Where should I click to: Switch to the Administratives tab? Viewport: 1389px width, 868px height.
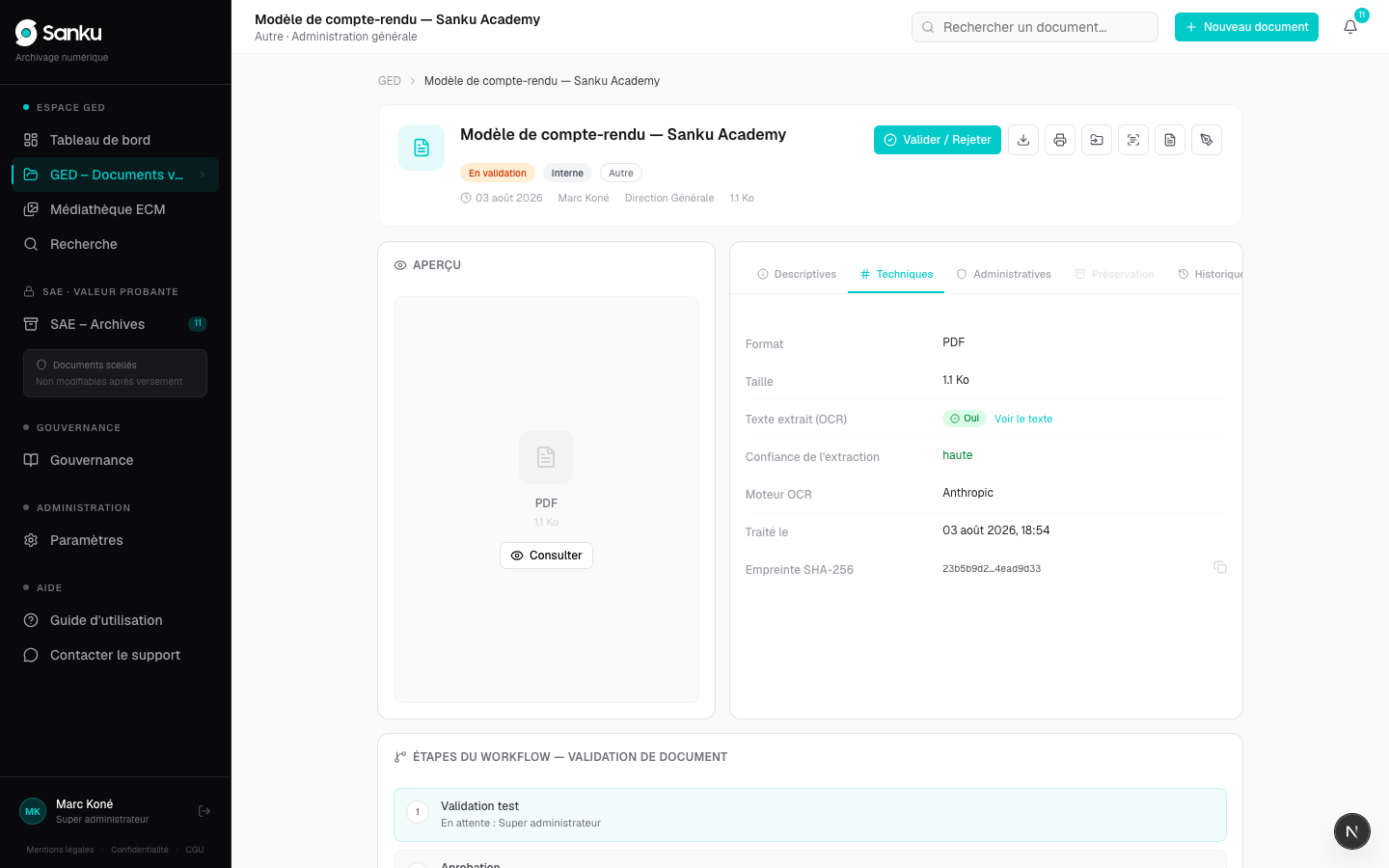tap(1003, 274)
